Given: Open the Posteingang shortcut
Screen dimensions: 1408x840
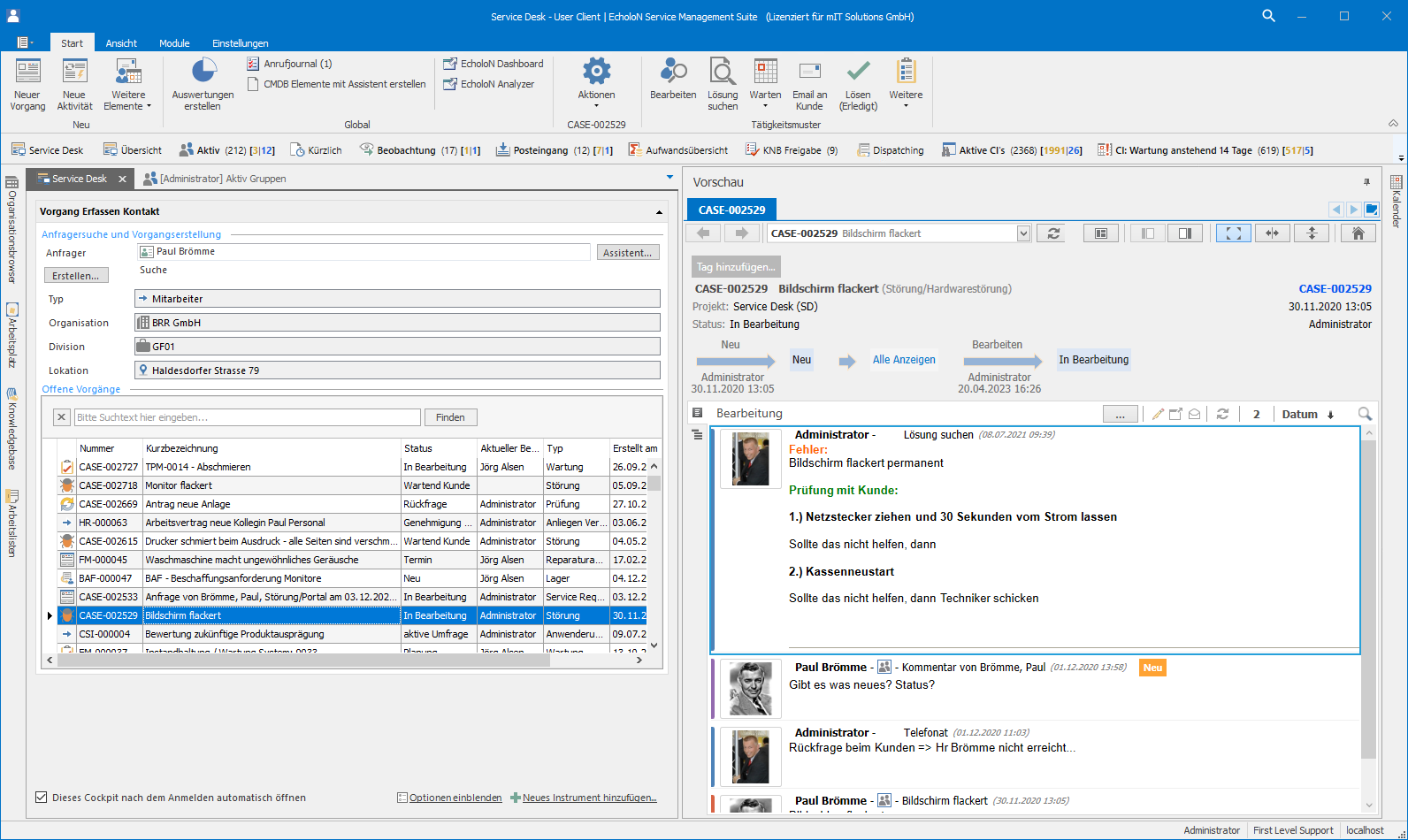Looking at the screenshot, I should (x=554, y=150).
